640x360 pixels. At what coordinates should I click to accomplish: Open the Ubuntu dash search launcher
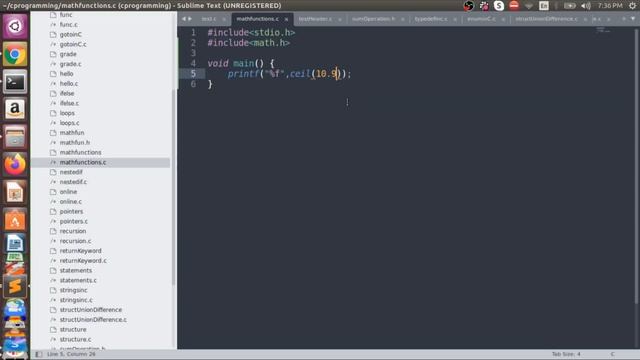15,27
